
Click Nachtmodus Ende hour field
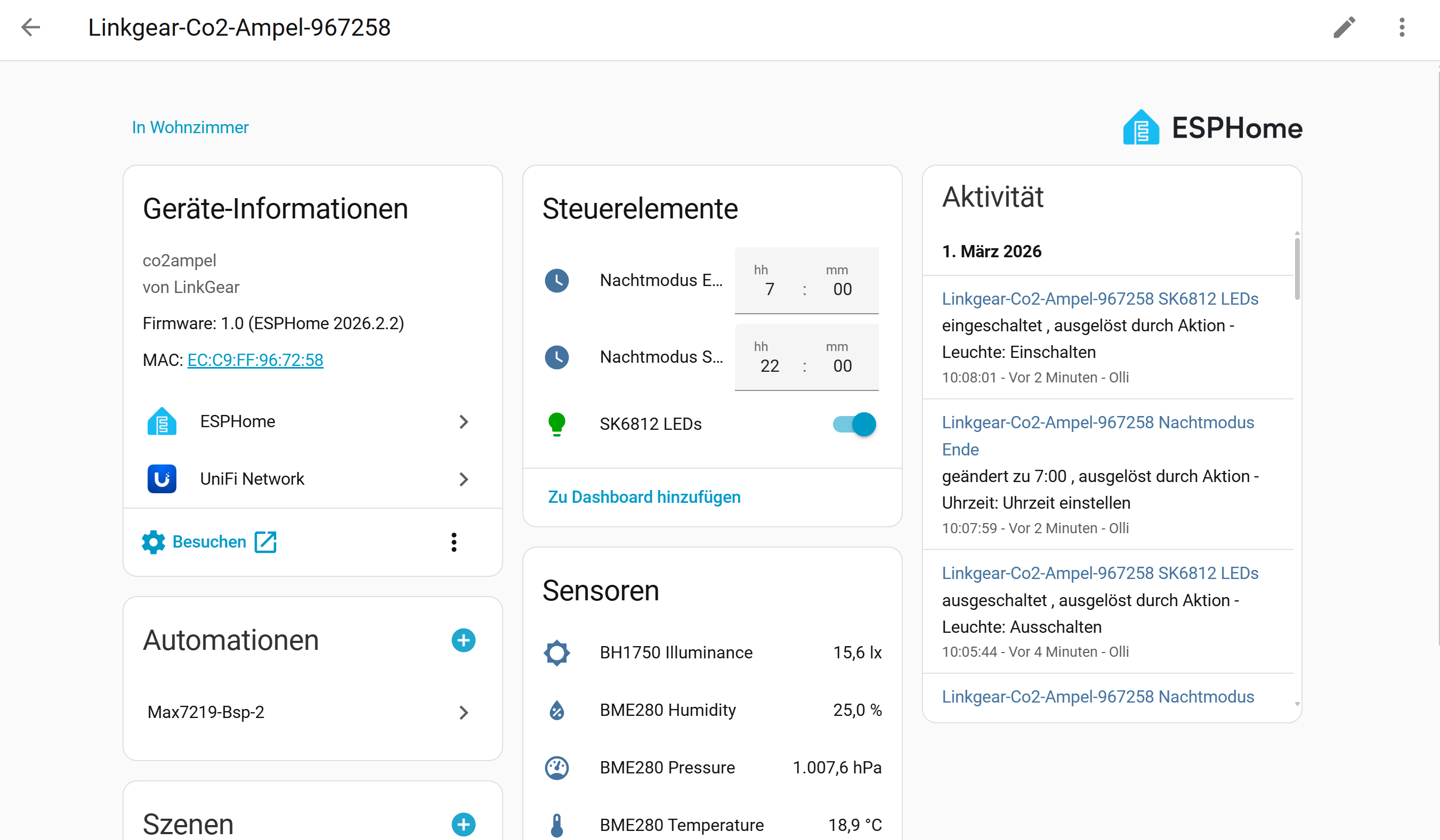click(x=769, y=289)
